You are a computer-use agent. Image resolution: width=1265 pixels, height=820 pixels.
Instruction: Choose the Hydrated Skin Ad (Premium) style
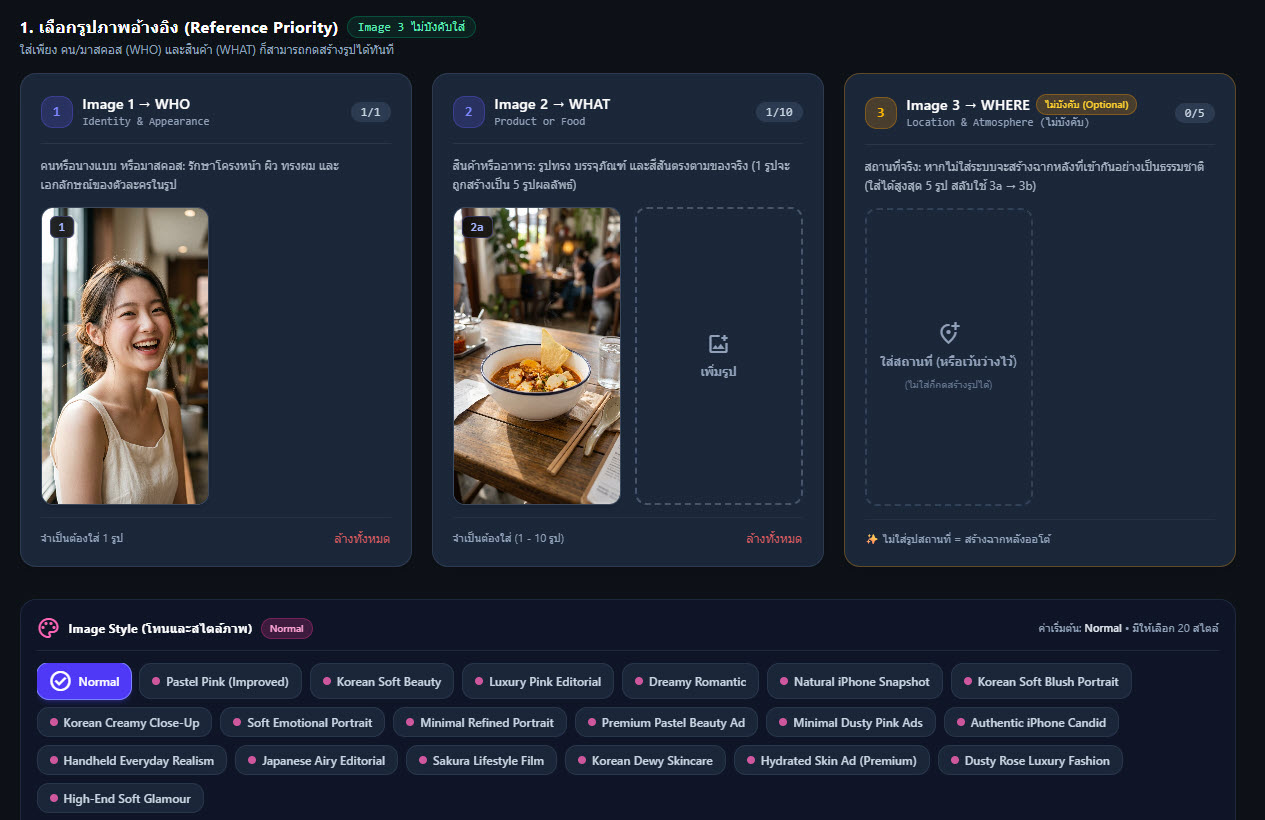[x=832, y=760]
